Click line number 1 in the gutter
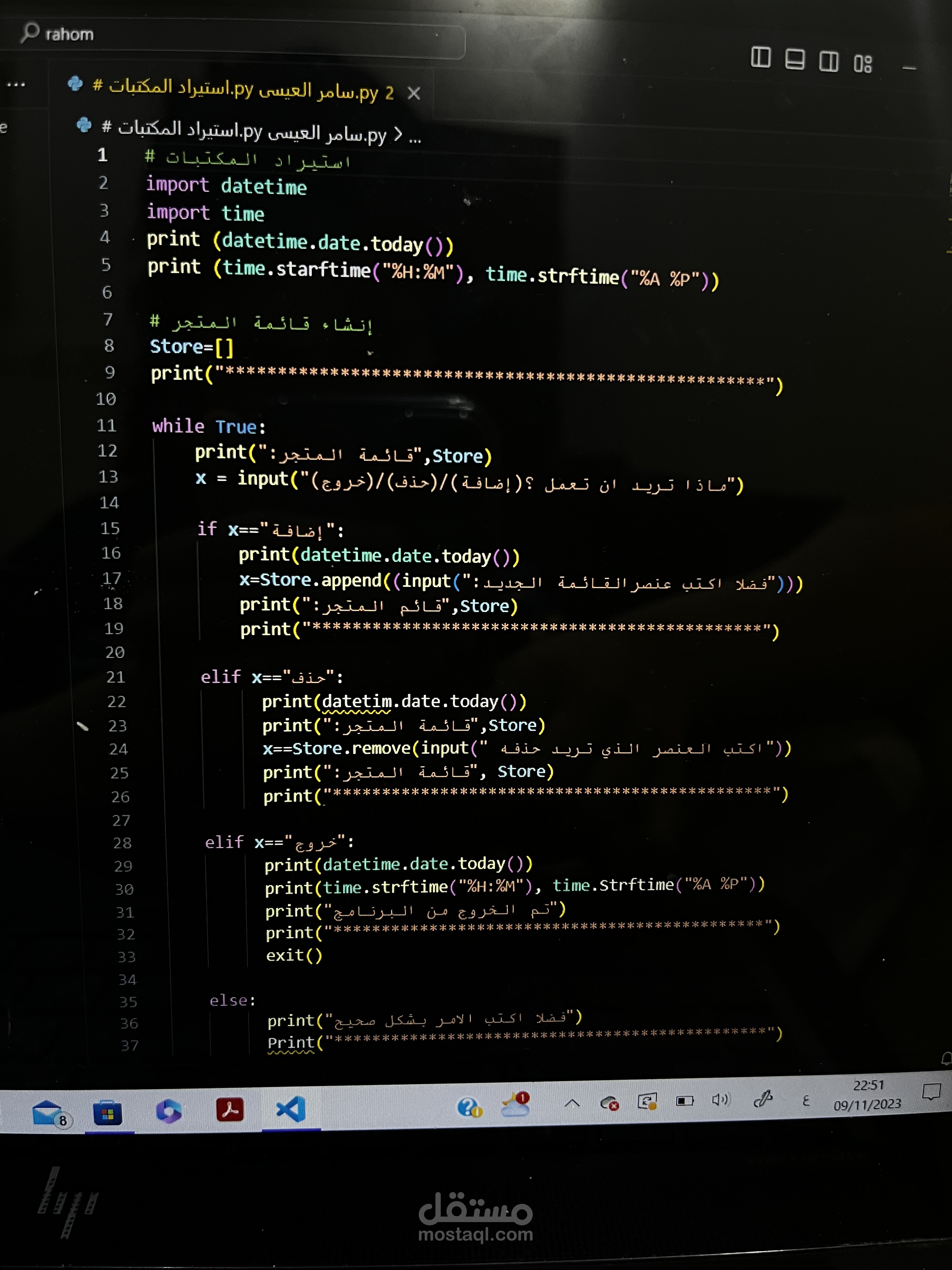This screenshot has width=952, height=1270. [103, 155]
